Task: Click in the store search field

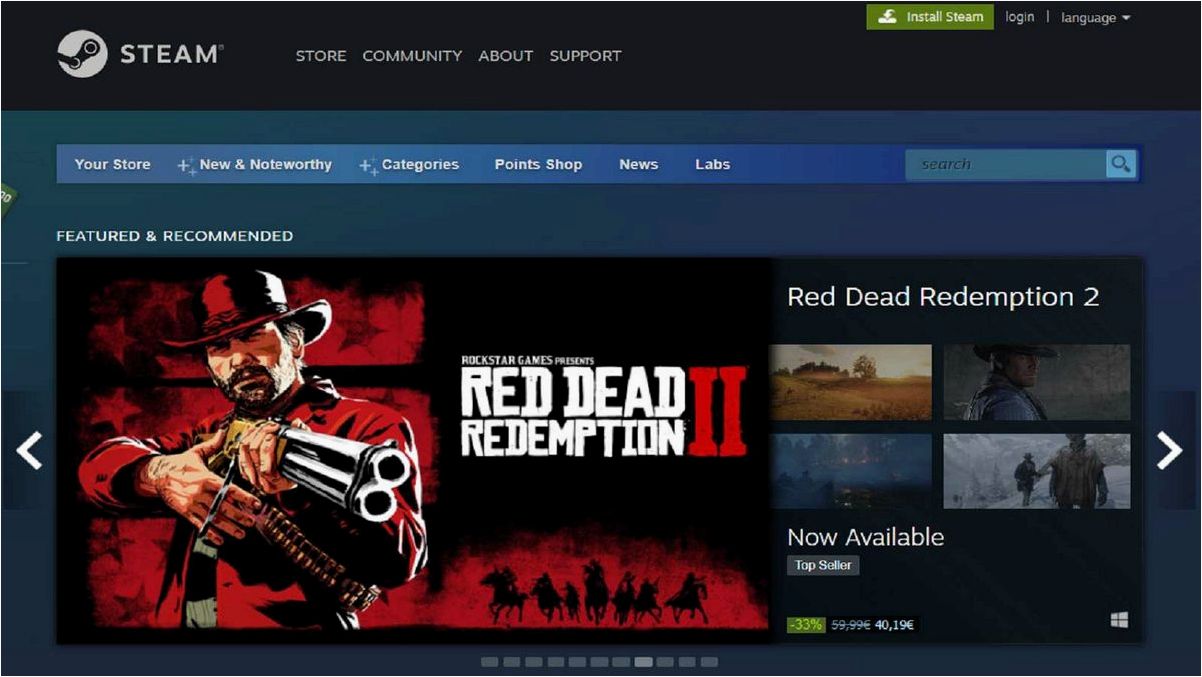Action: click(x=1006, y=164)
